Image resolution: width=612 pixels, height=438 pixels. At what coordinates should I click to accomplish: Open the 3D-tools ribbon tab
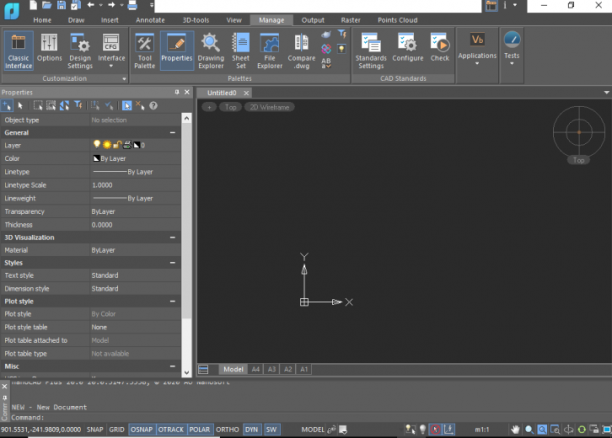[x=196, y=20]
